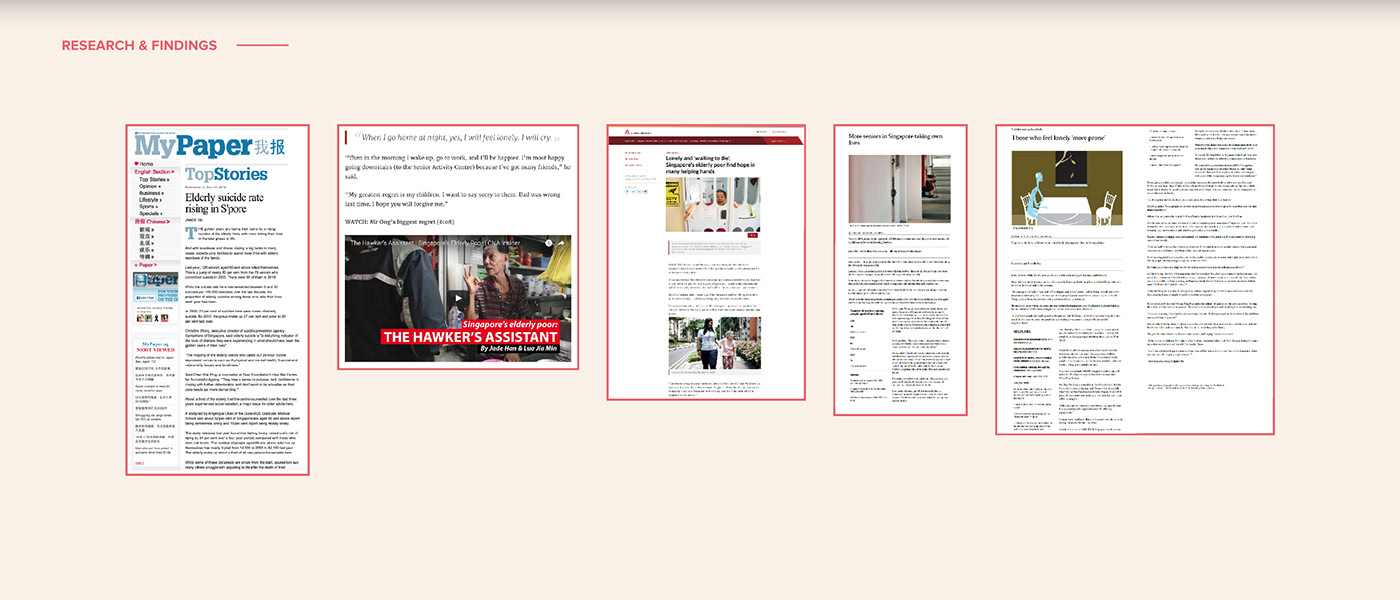Click 'WATCH: Mr Ong's biggest regret' text
Viewport: 1400px width, 600px height.
point(401,220)
